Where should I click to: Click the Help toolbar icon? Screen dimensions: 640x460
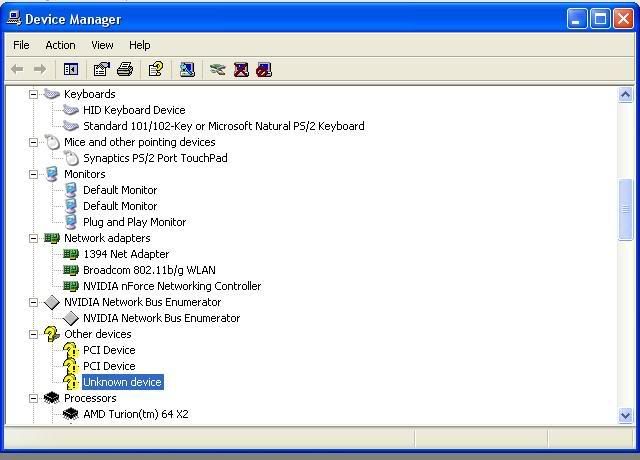[x=156, y=69]
